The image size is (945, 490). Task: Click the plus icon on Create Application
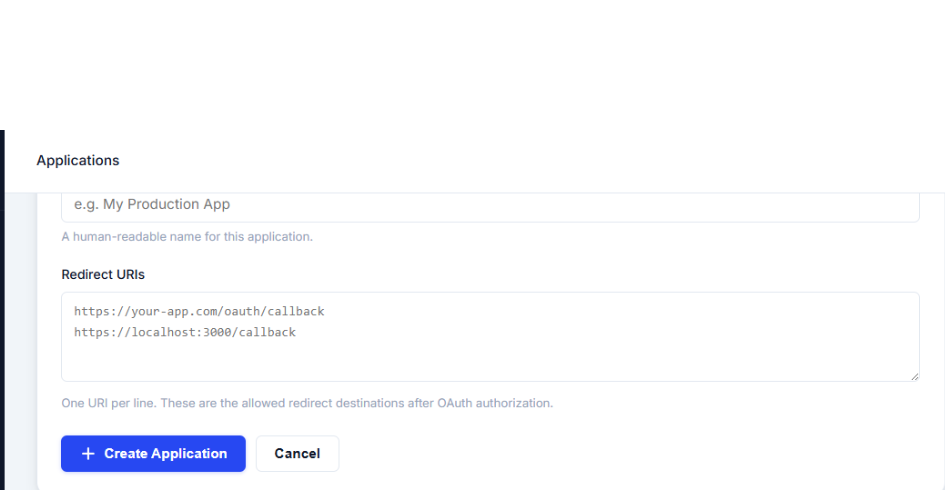coord(88,453)
